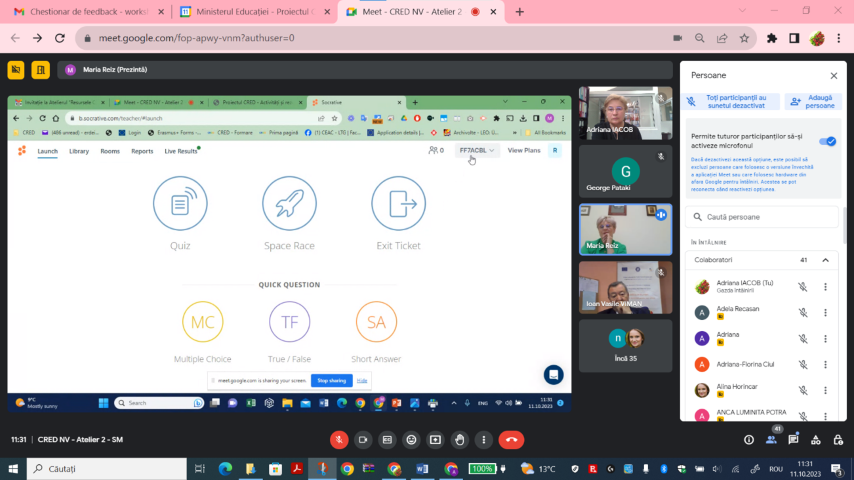Screen dimensions: 854x480
Task: Mute Adela Recasan's microphone
Action: [802, 312]
